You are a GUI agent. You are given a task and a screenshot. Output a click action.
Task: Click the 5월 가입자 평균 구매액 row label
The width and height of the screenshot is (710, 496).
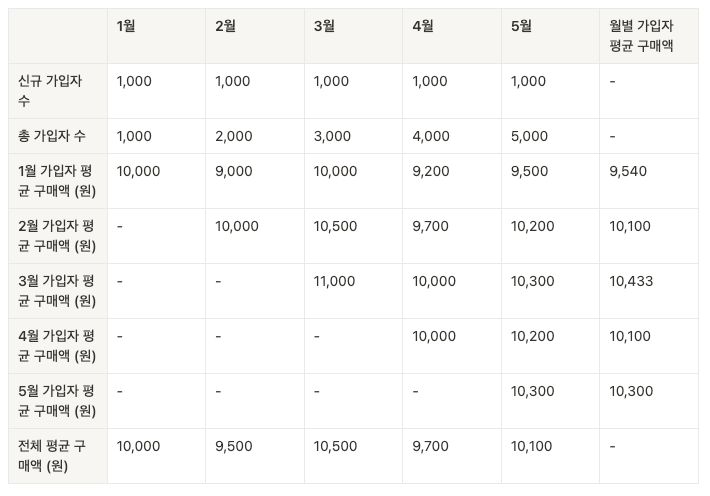pyautogui.click(x=57, y=401)
